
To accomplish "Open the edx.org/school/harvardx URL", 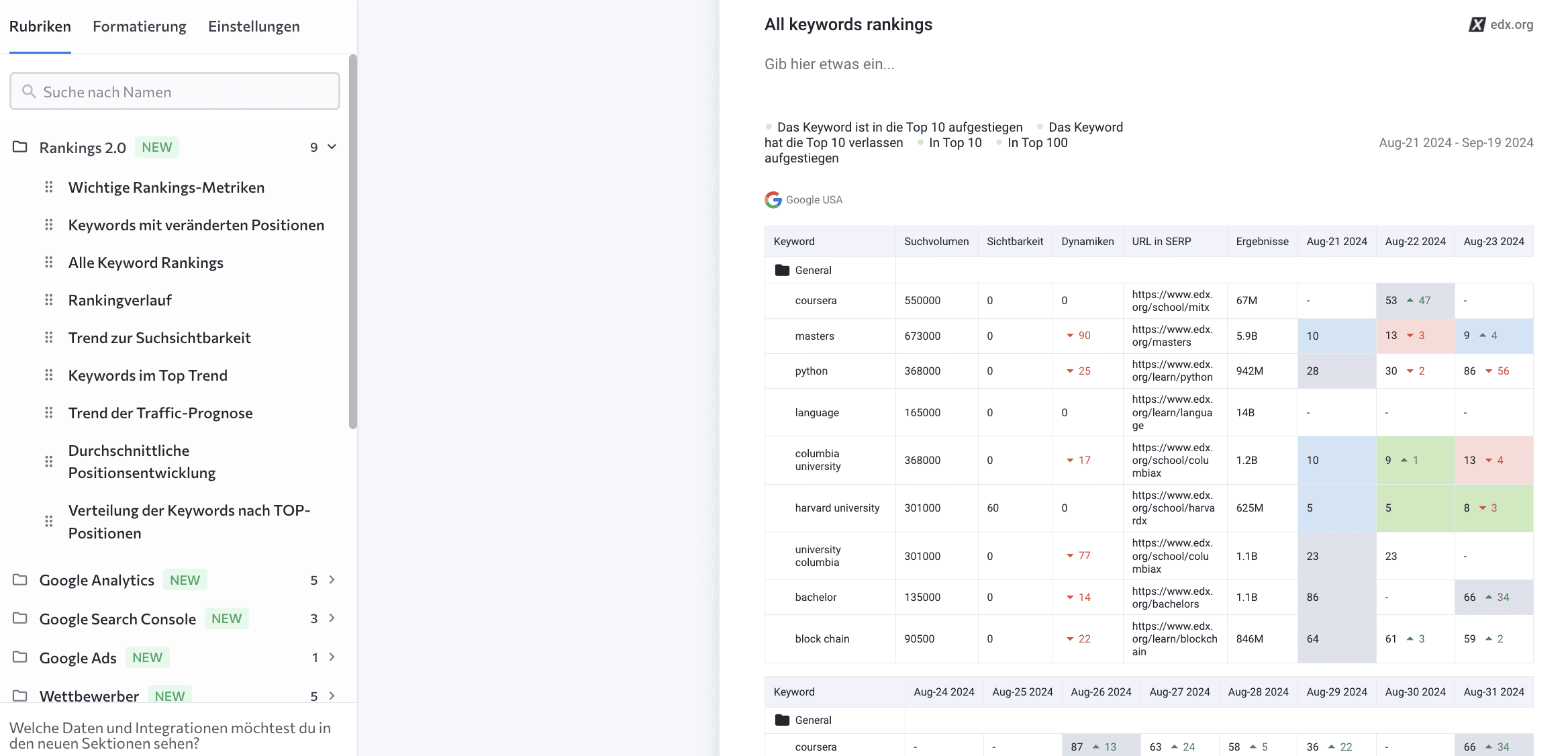I will [x=1173, y=508].
